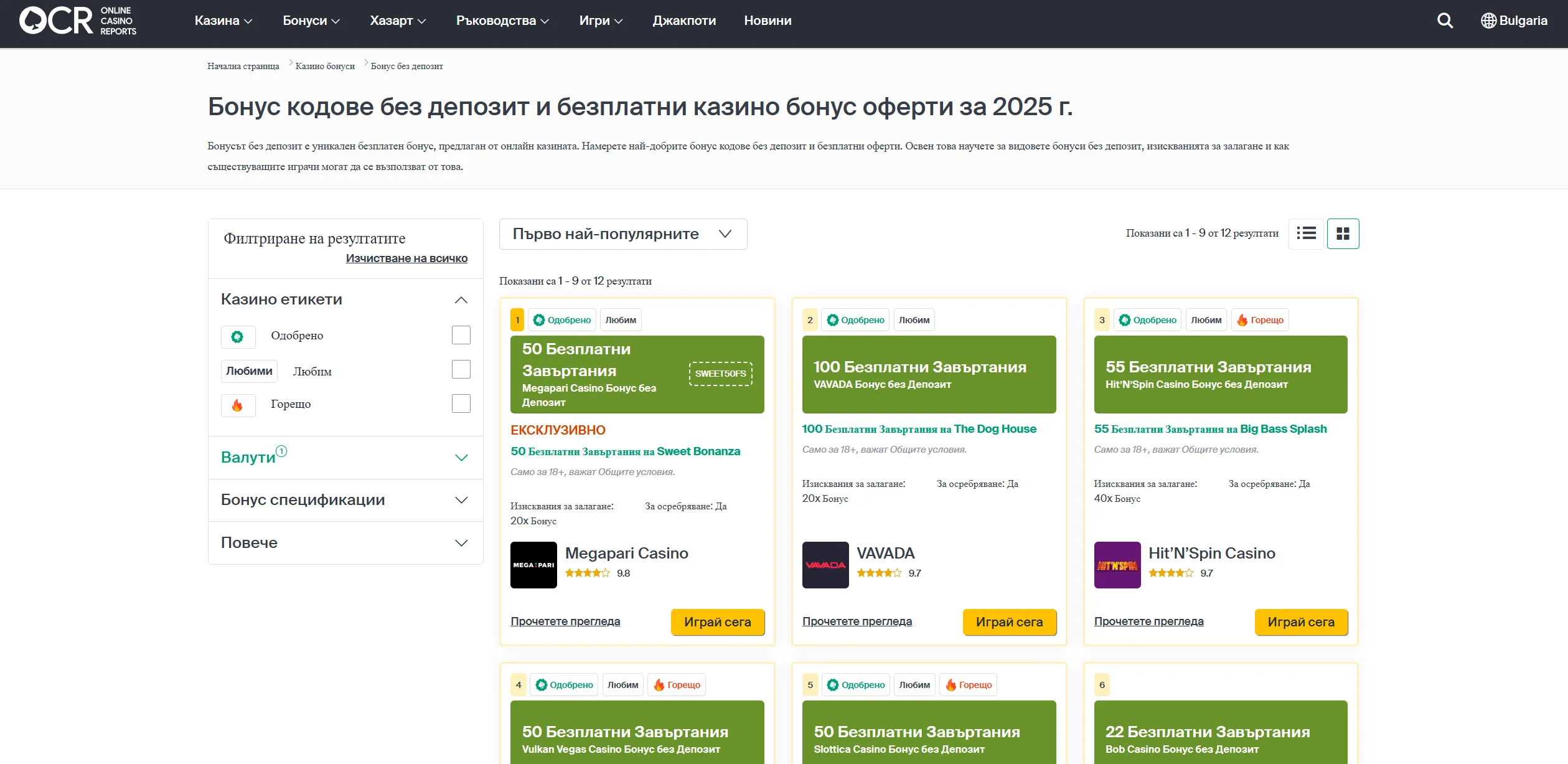
Task: Click Казино бонуси breadcrumb
Action: 325,66
